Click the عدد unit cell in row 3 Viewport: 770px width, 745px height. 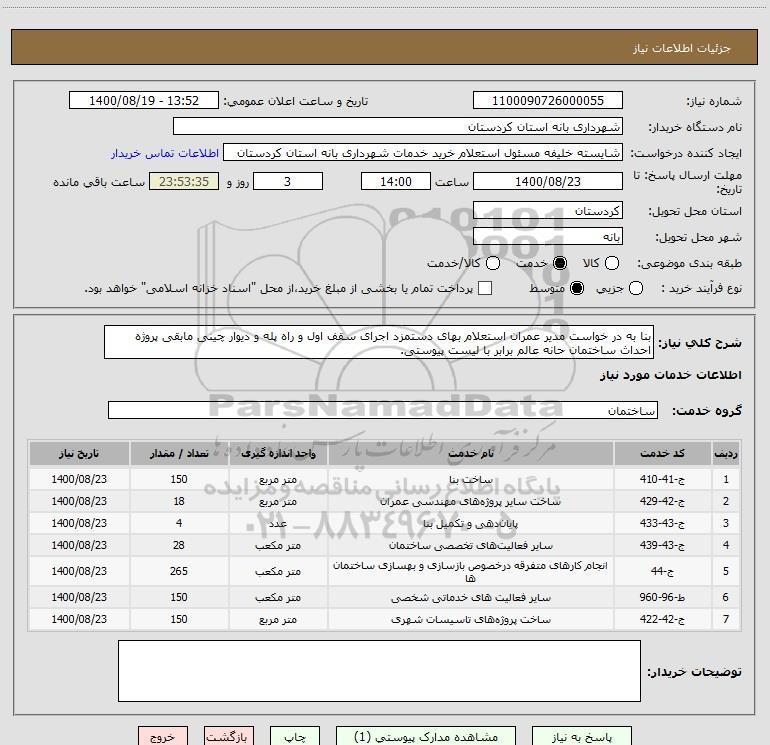[278, 524]
